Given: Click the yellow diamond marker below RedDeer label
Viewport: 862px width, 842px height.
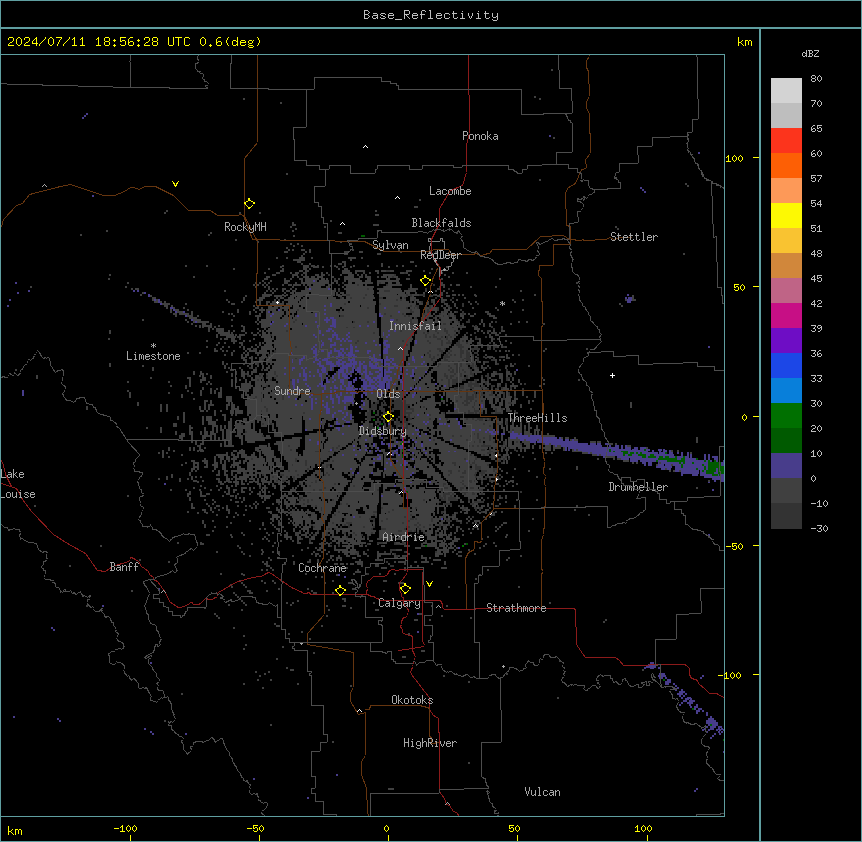Looking at the screenshot, I should [x=425, y=281].
